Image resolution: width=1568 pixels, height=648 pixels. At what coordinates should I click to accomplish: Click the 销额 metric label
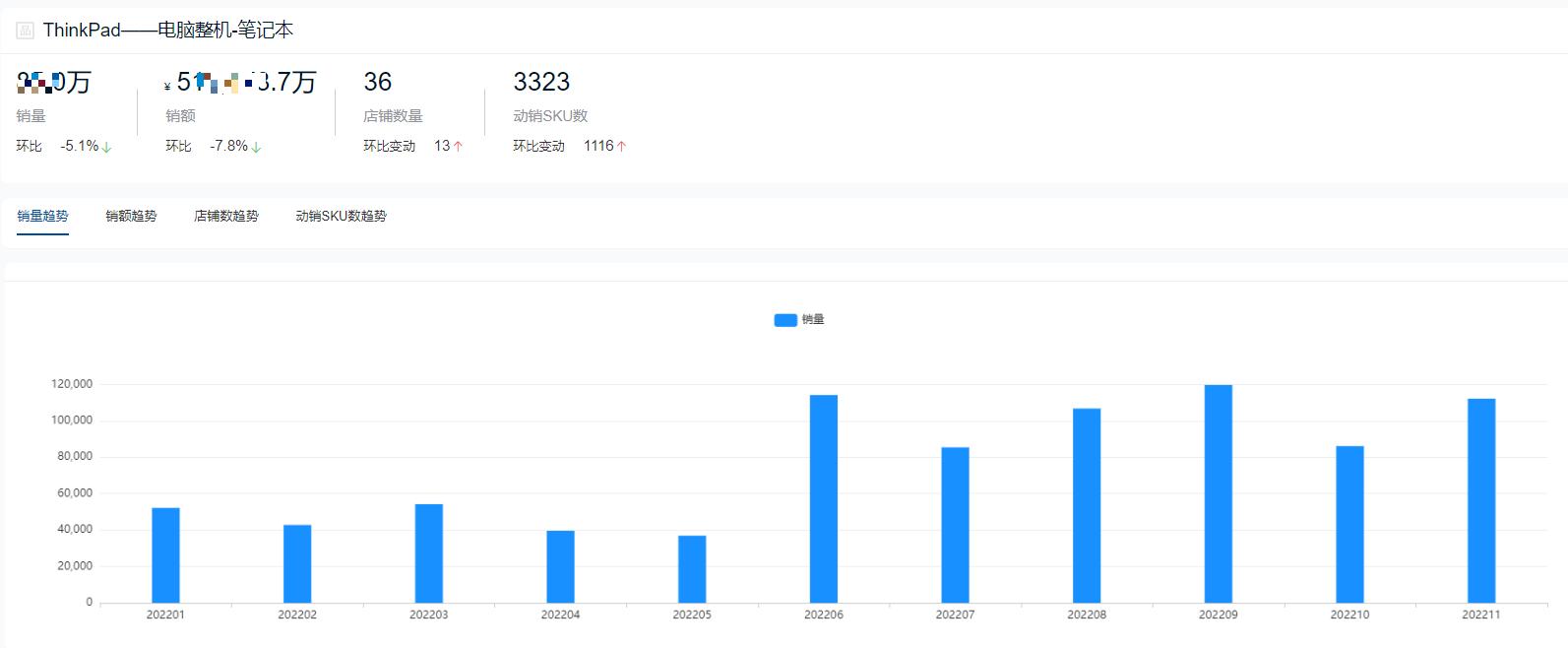(180, 116)
